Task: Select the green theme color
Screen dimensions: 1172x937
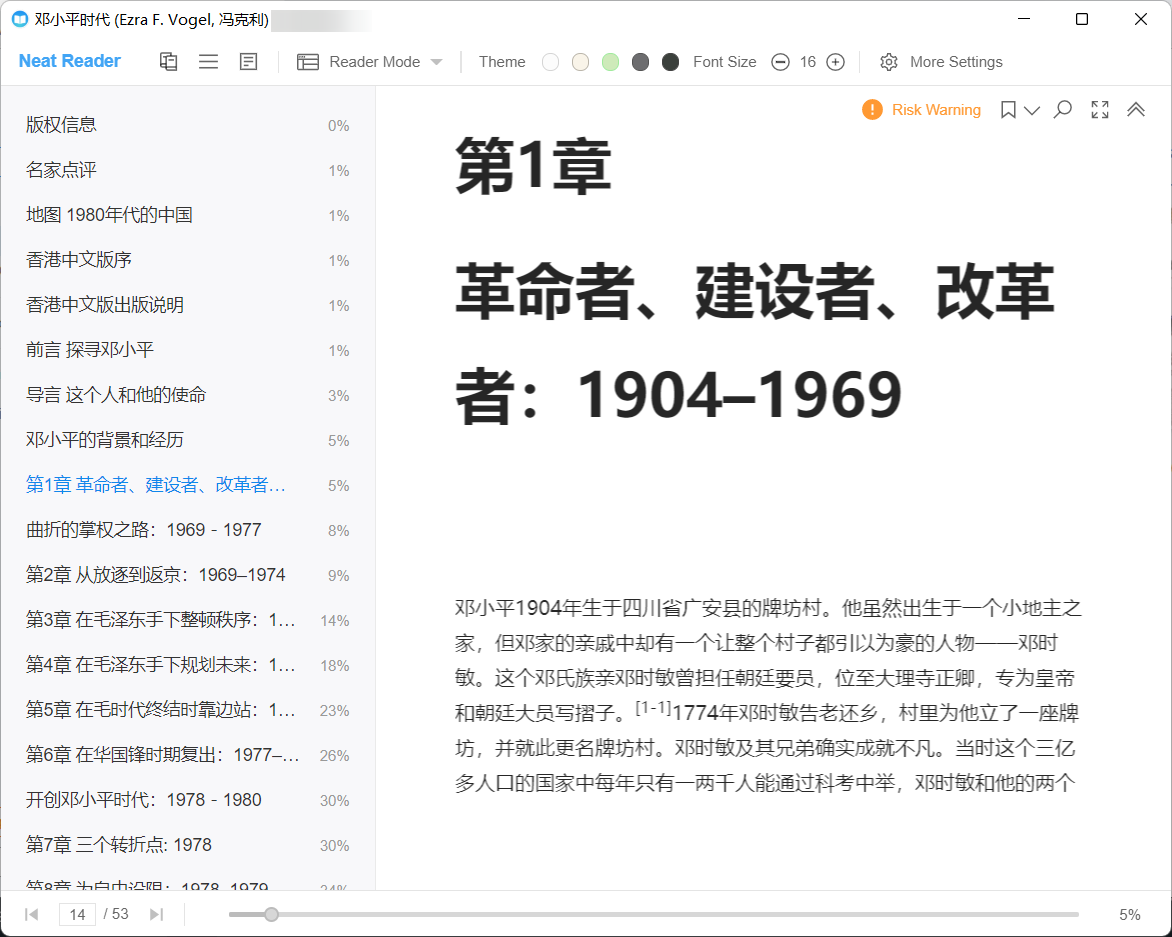Action: (610, 62)
